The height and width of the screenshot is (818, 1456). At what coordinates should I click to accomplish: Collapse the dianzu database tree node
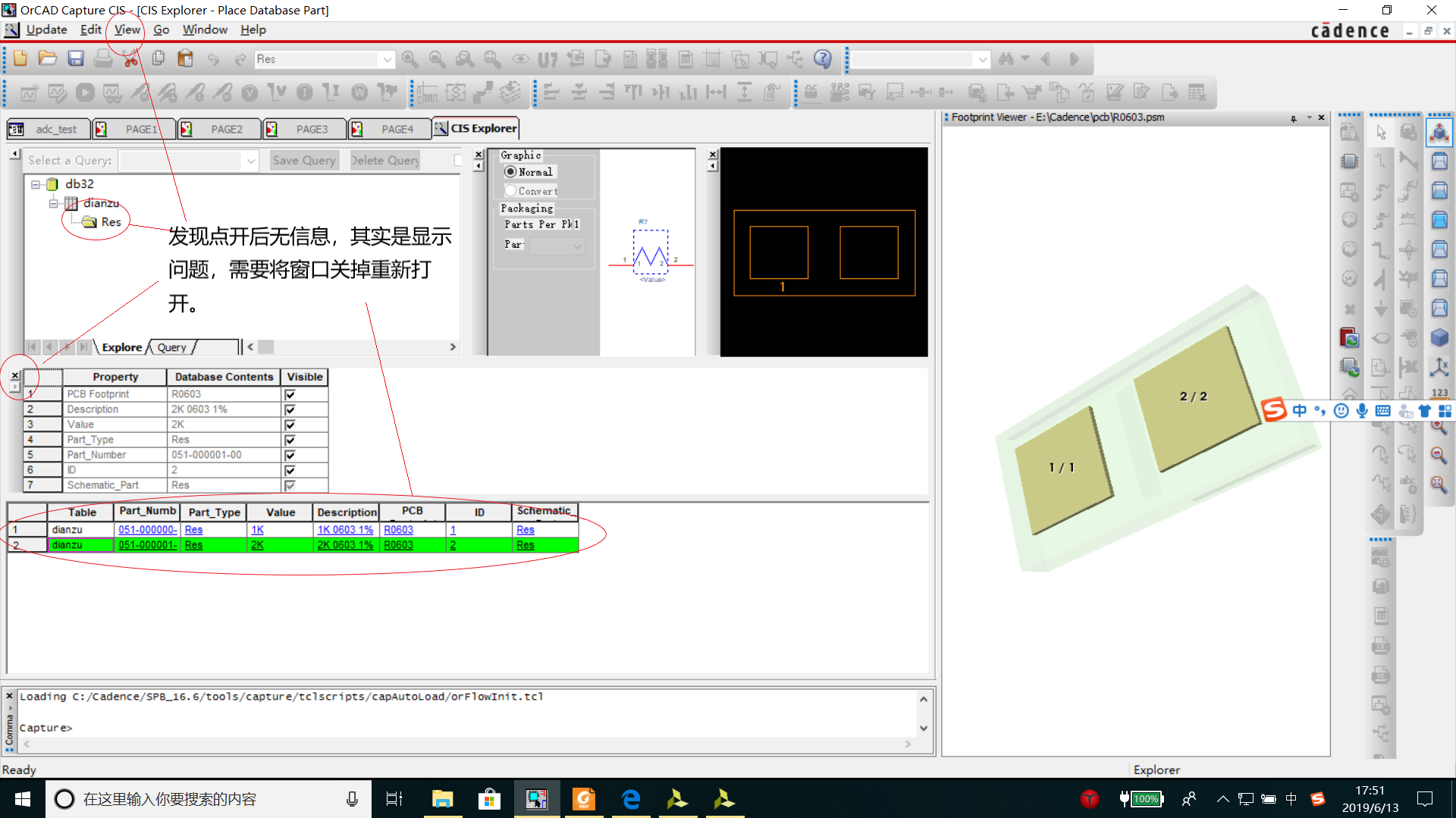coord(53,203)
